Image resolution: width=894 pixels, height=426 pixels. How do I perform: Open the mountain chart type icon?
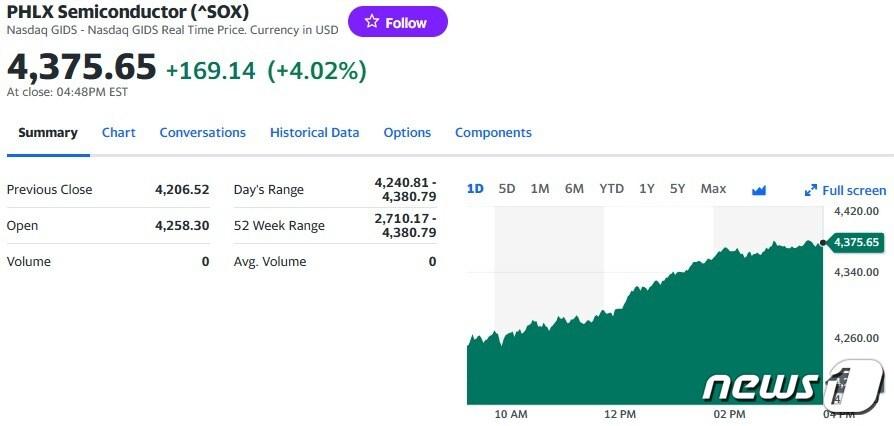(x=758, y=190)
